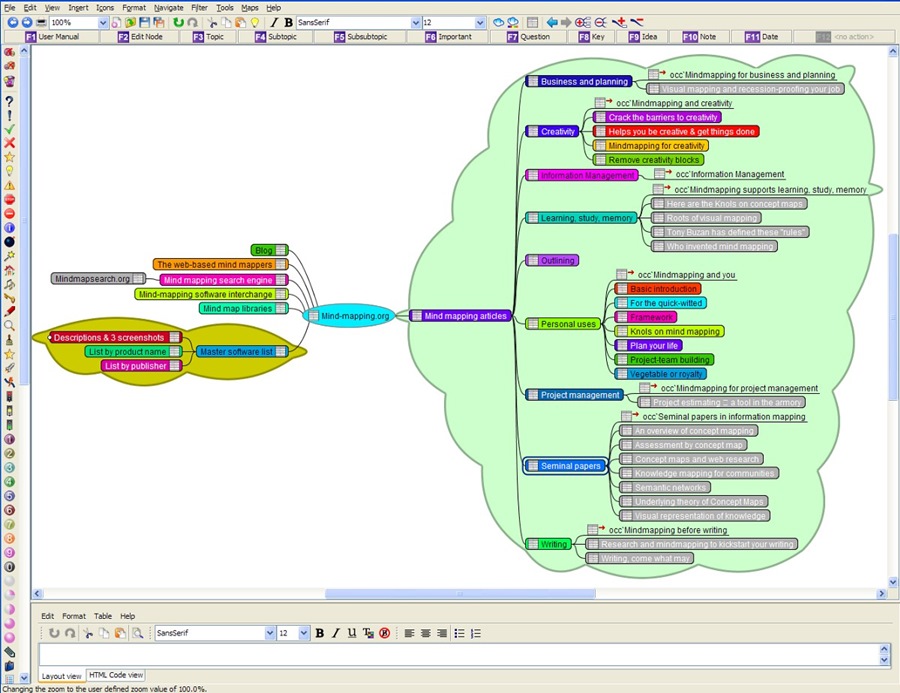Click the F9 Idea button

point(643,37)
